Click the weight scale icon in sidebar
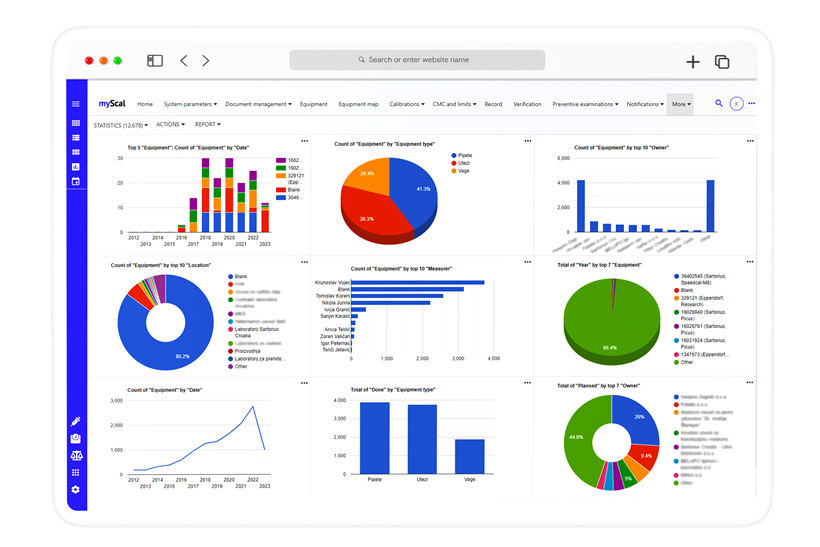Image resolution: width=820 pixels, height=547 pixels. click(76, 438)
